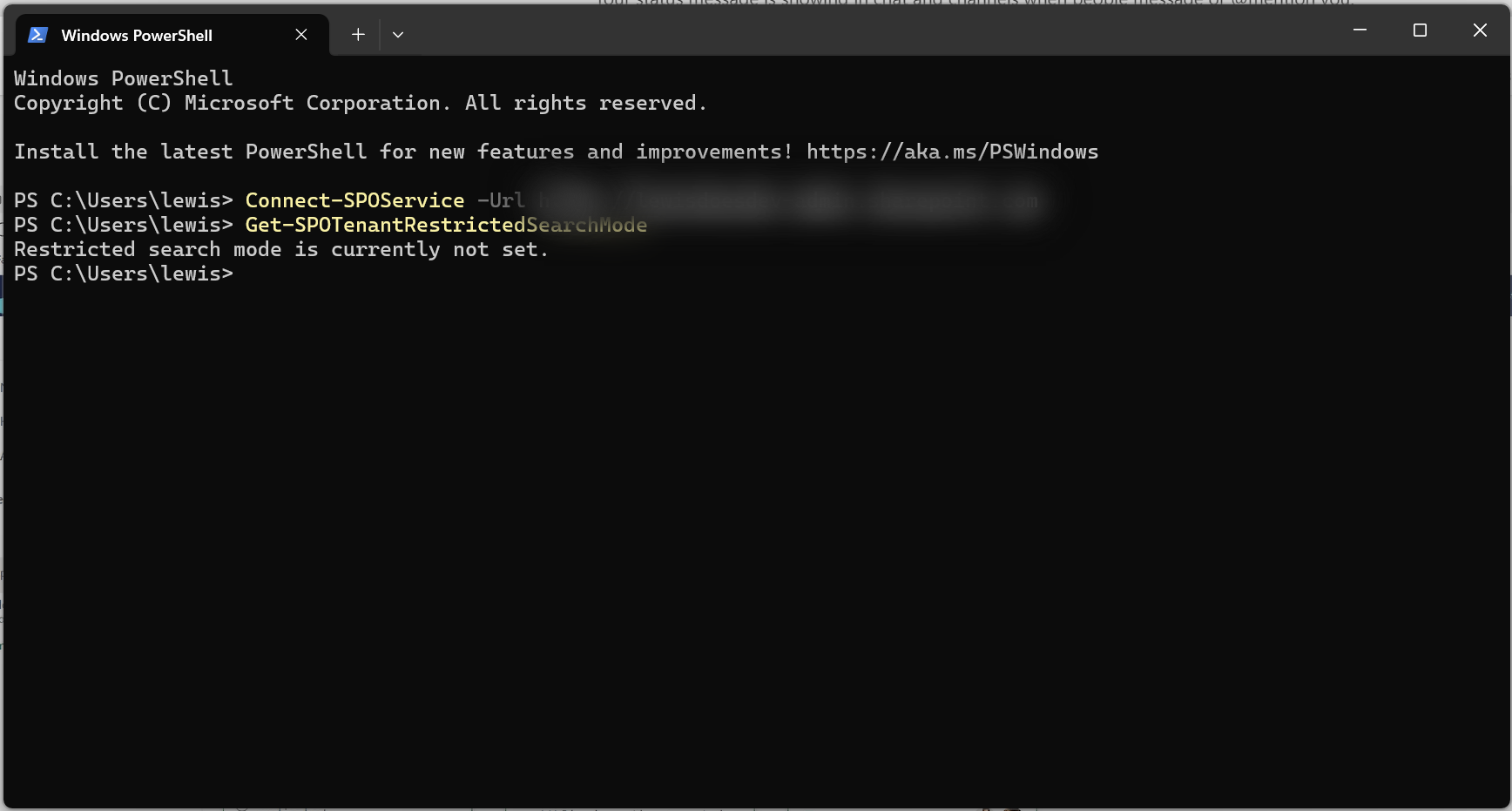This screenshot has width=1512, height=811.
Task: Click the Copyright Microsoft Corporation text
Action: pos(360,103)
